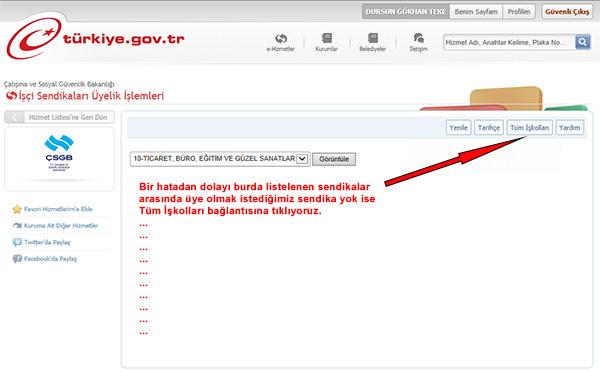Click the Kuruma Ait Diğer Hizmetler icon
This screenshot has height=372, width=600.
click(x=17, y=225)
